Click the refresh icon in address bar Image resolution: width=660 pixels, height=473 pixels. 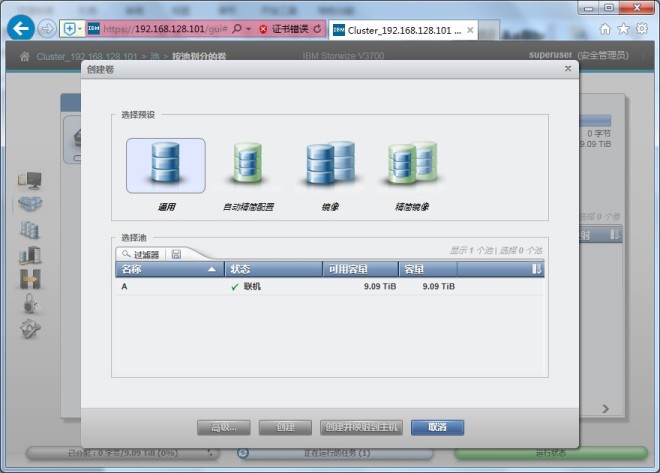[317, 29]
